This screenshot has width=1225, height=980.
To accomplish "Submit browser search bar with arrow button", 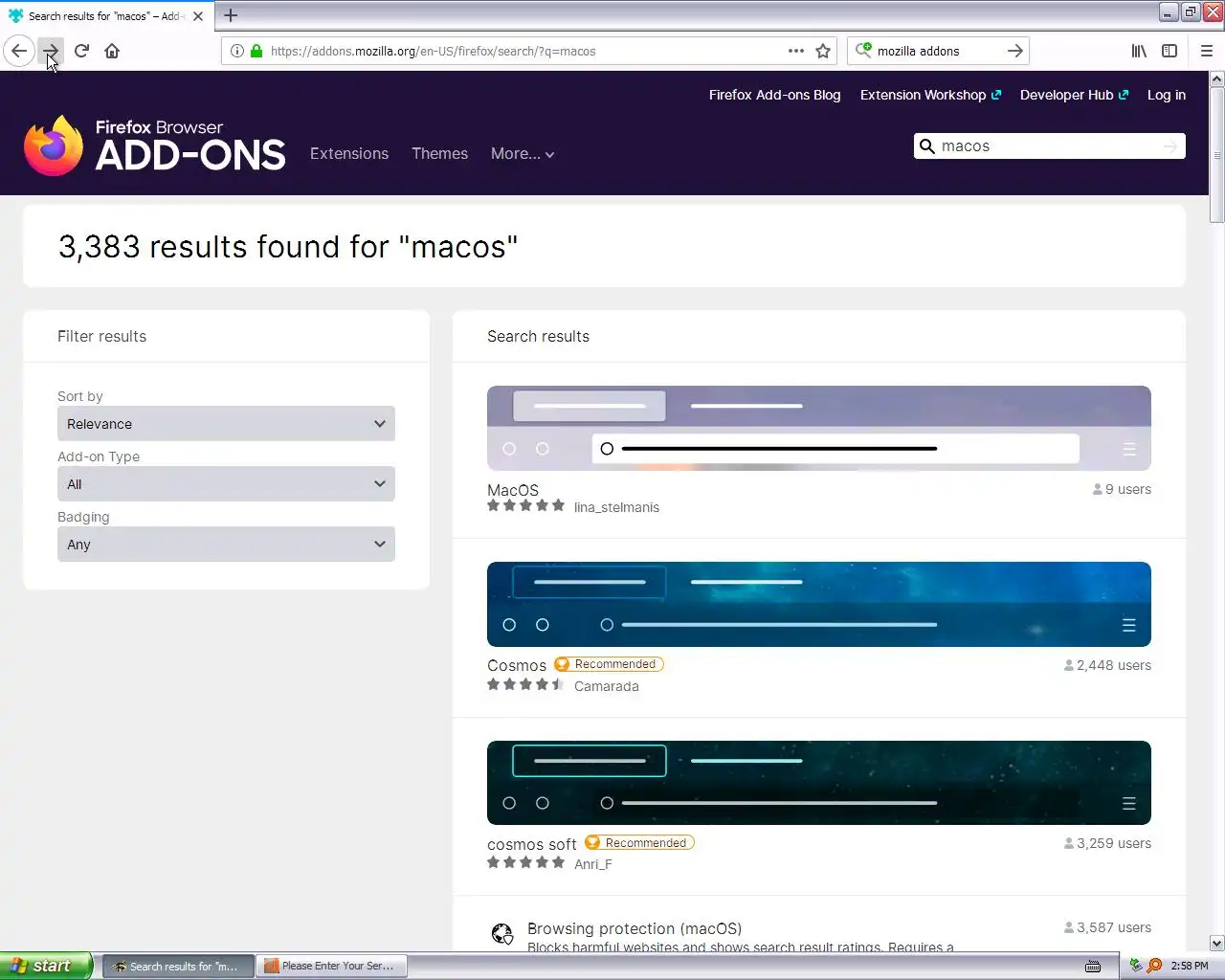I will (1015, 51).
